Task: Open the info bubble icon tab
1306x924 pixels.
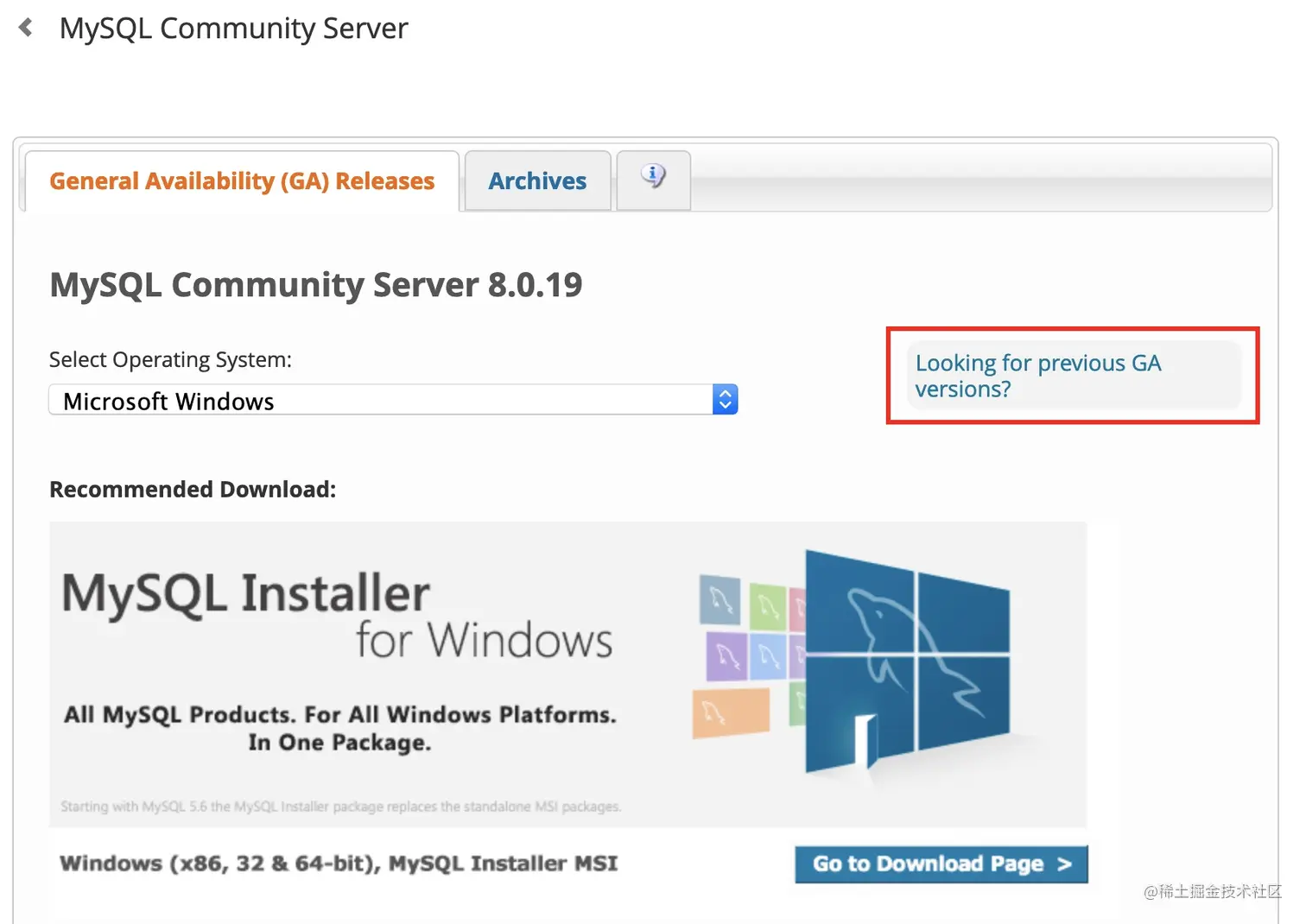Action: click(x=653, y=180)
